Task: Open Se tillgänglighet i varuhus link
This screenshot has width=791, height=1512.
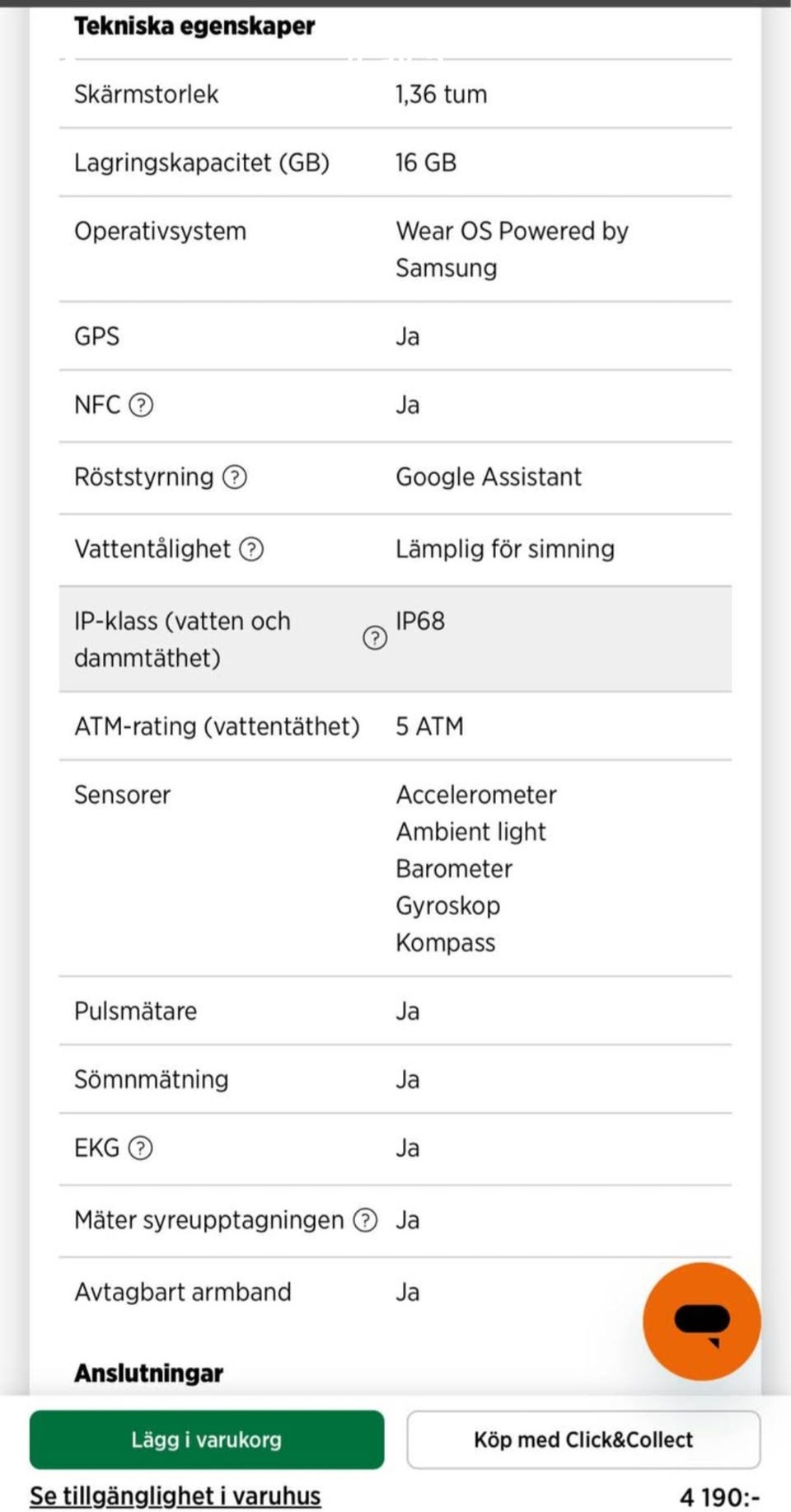Action: pos(176,1496)
